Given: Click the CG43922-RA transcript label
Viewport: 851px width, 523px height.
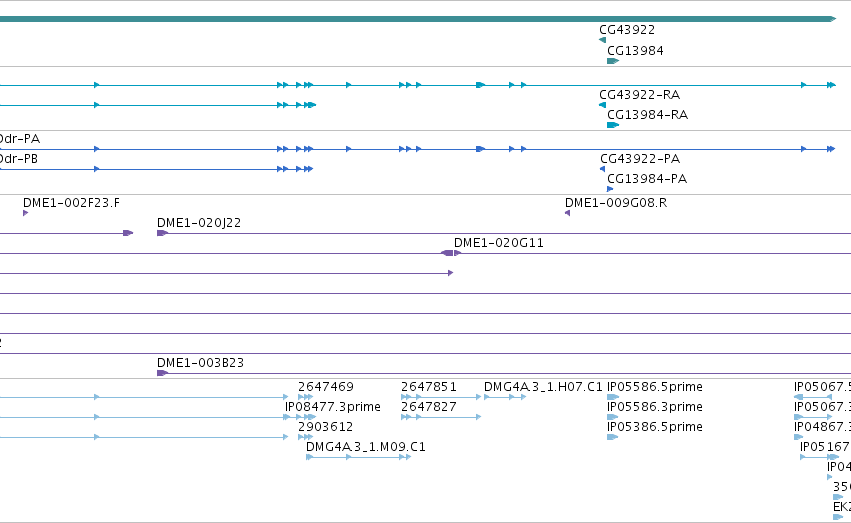Looking at the screenshot, I should (x=639, y=95).
